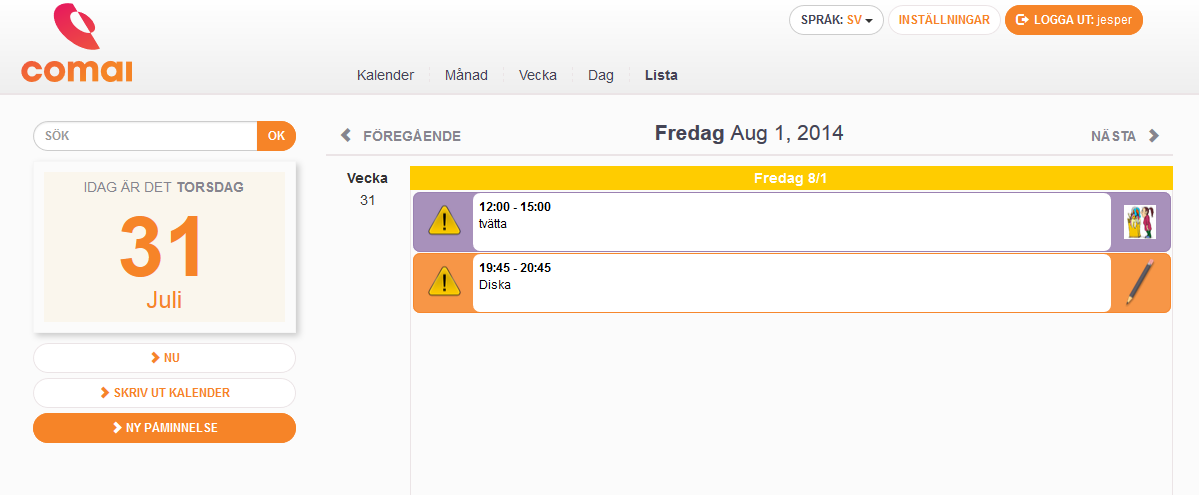
Task: Click the tvätta picture thumbnail
Action: 1139,221
